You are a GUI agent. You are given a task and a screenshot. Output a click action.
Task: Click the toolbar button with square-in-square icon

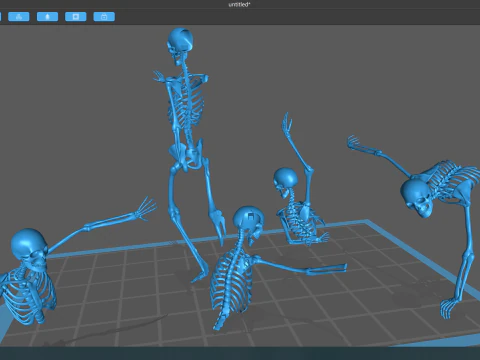click(x=76, y=17)
